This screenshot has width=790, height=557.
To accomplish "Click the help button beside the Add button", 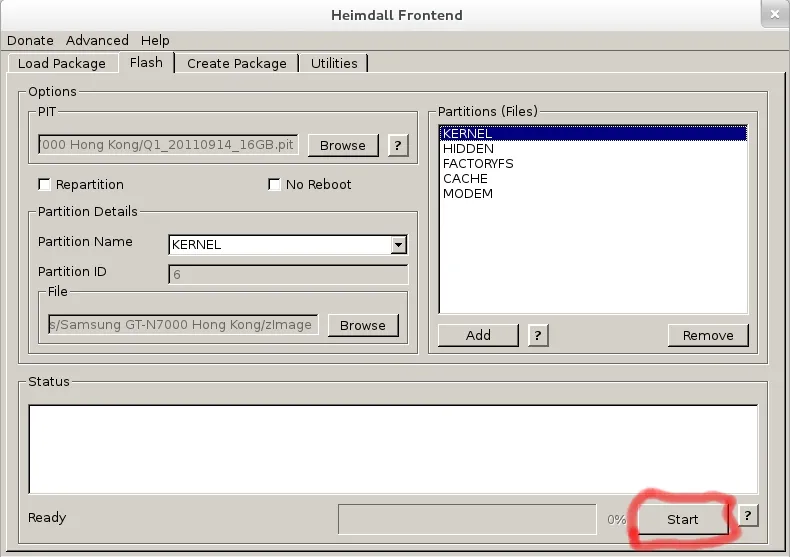I will 538,335.
